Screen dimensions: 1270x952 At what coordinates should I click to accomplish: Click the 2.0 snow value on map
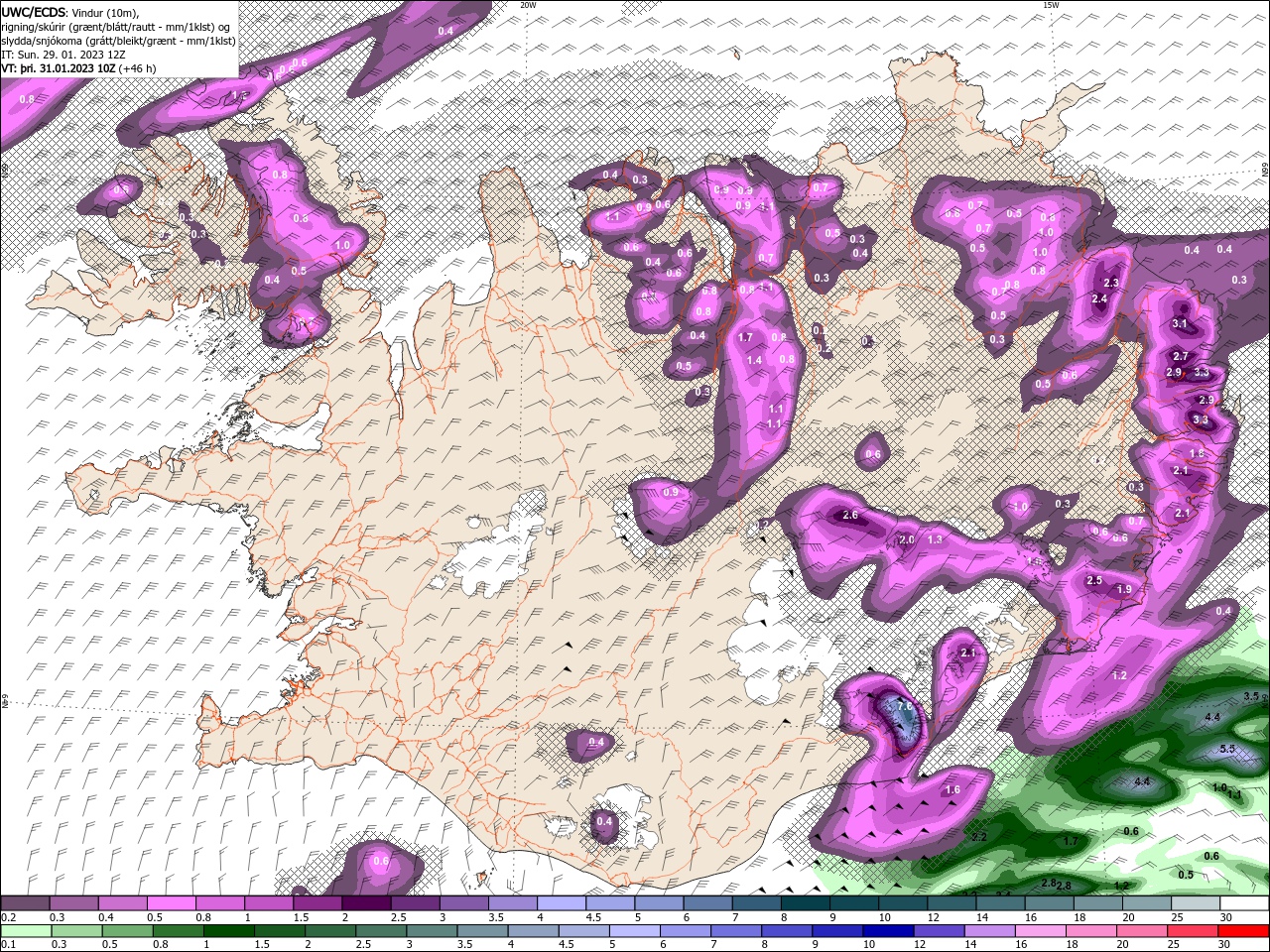tap(906, 540)
